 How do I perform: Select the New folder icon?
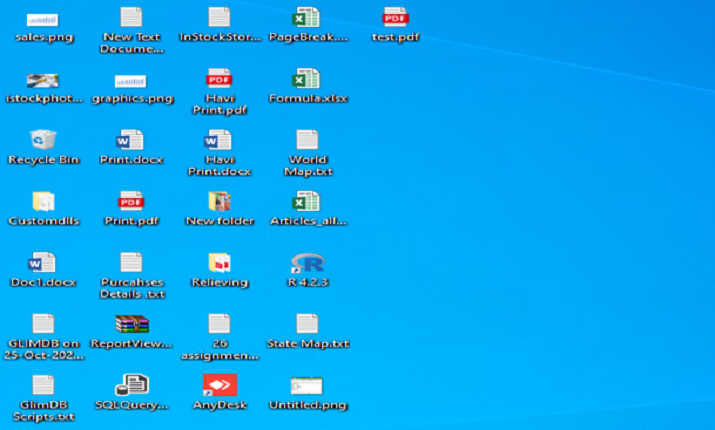(x=219, y=201)
